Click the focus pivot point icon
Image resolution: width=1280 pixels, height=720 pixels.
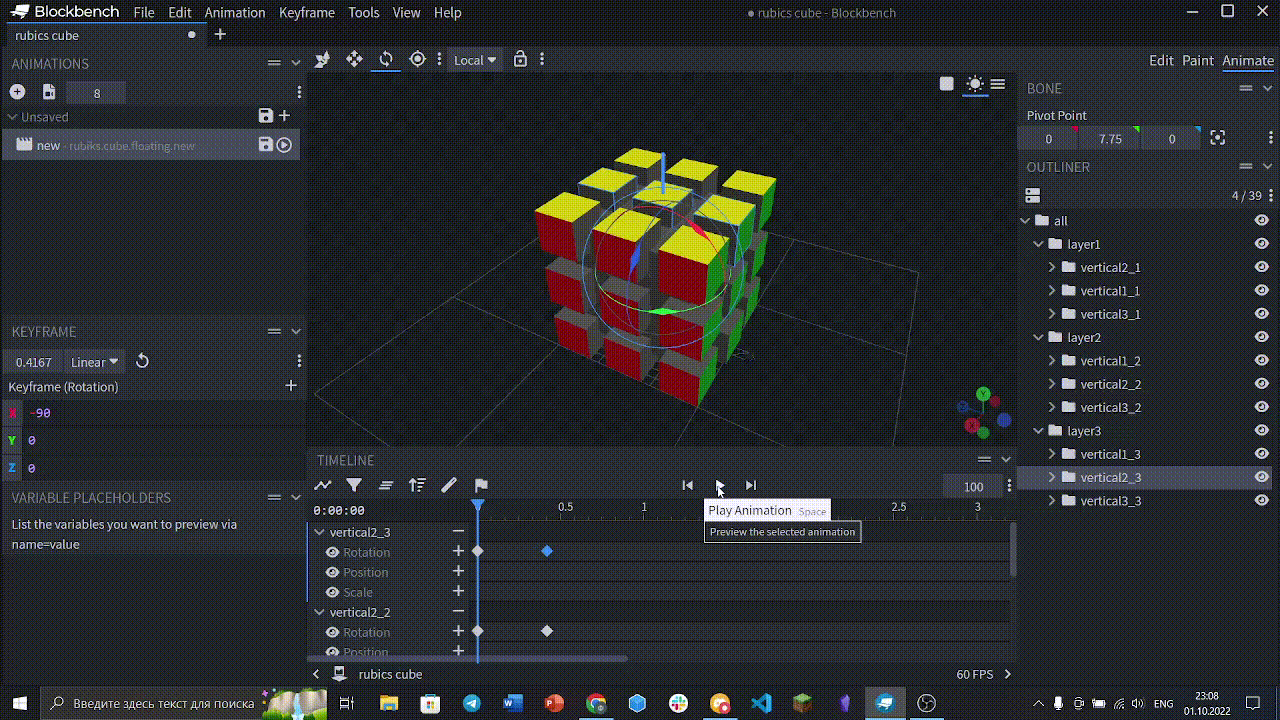pos(1217,138)
